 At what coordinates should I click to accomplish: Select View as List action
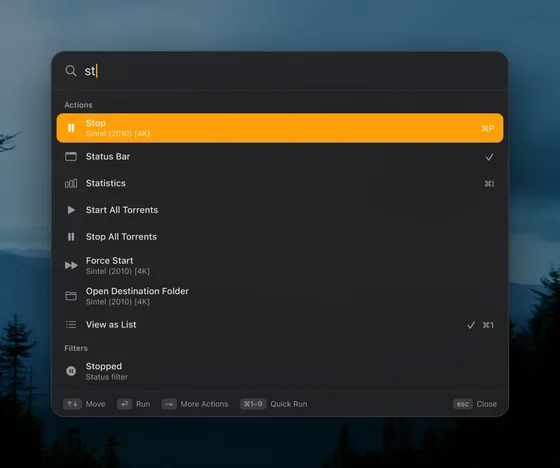280,325
